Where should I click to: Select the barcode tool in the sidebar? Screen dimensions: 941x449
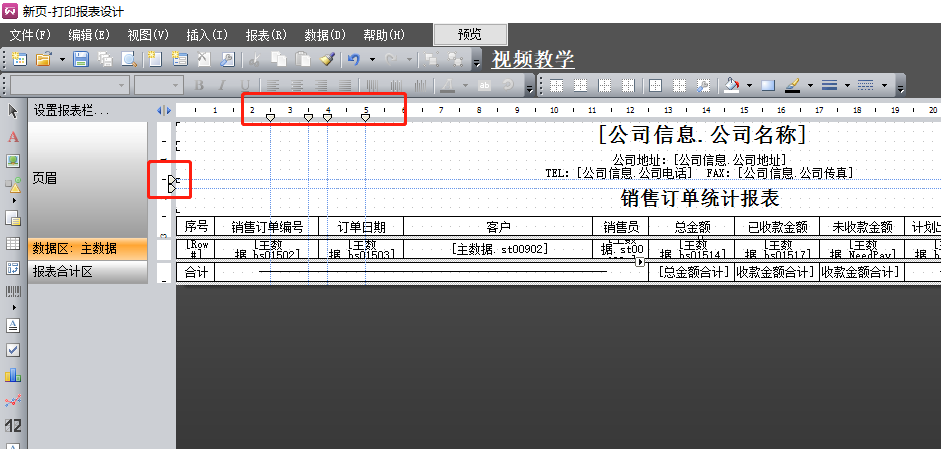pos(13,293)
